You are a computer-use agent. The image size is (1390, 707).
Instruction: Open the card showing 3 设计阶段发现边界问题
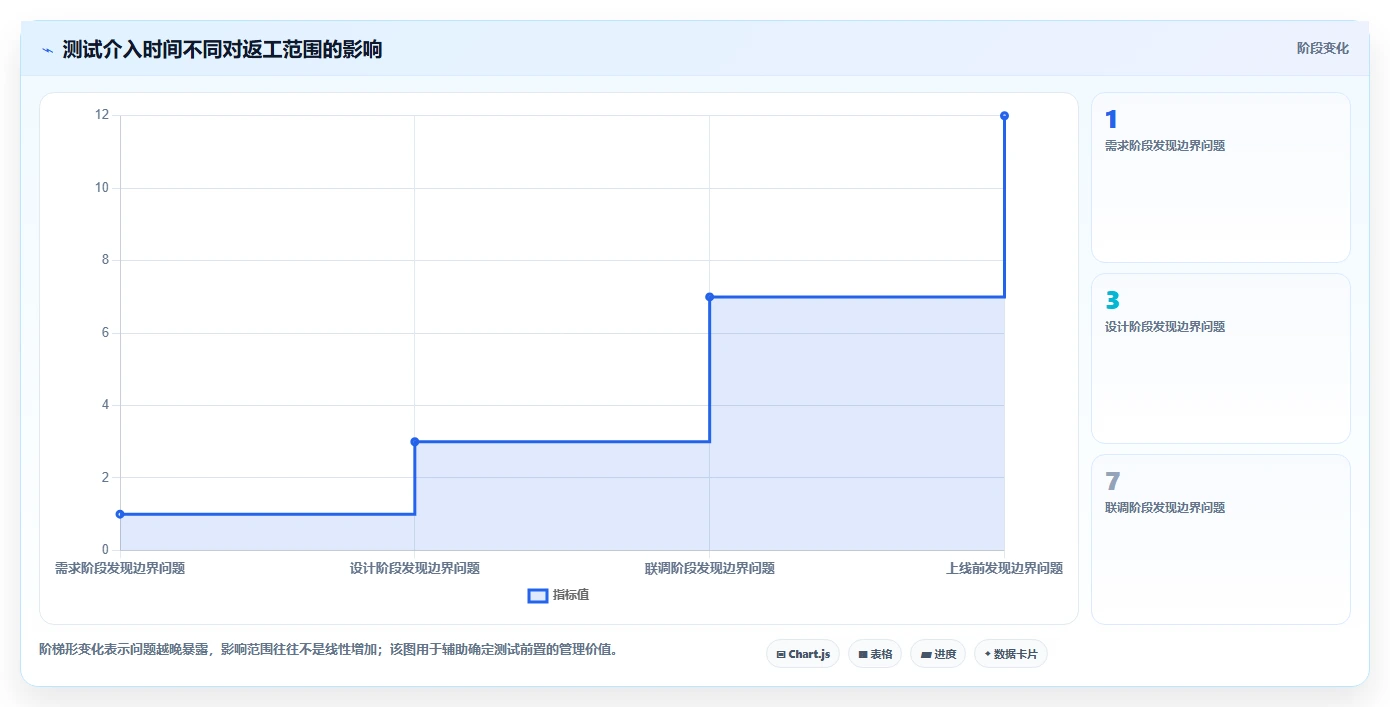click(x=1221, y=358)
